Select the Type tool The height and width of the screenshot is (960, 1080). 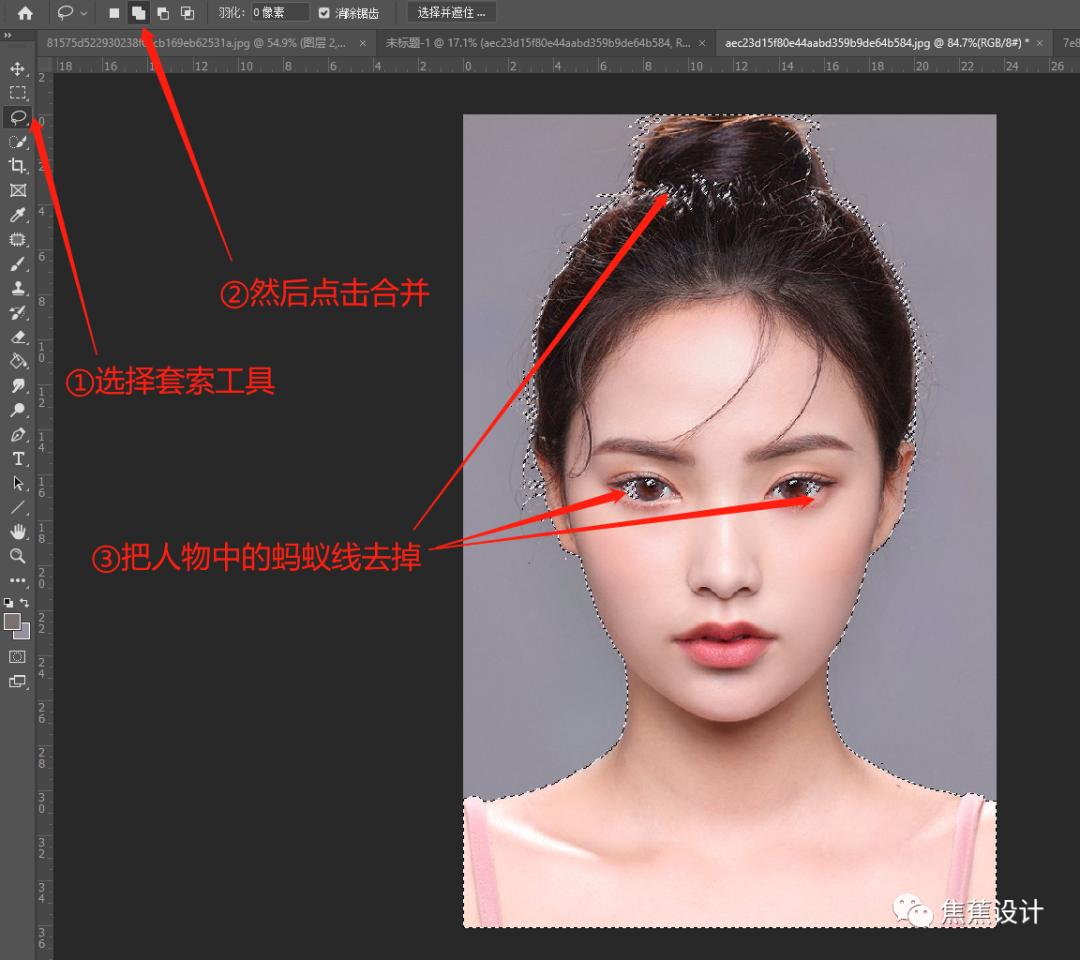pos(18,459)
